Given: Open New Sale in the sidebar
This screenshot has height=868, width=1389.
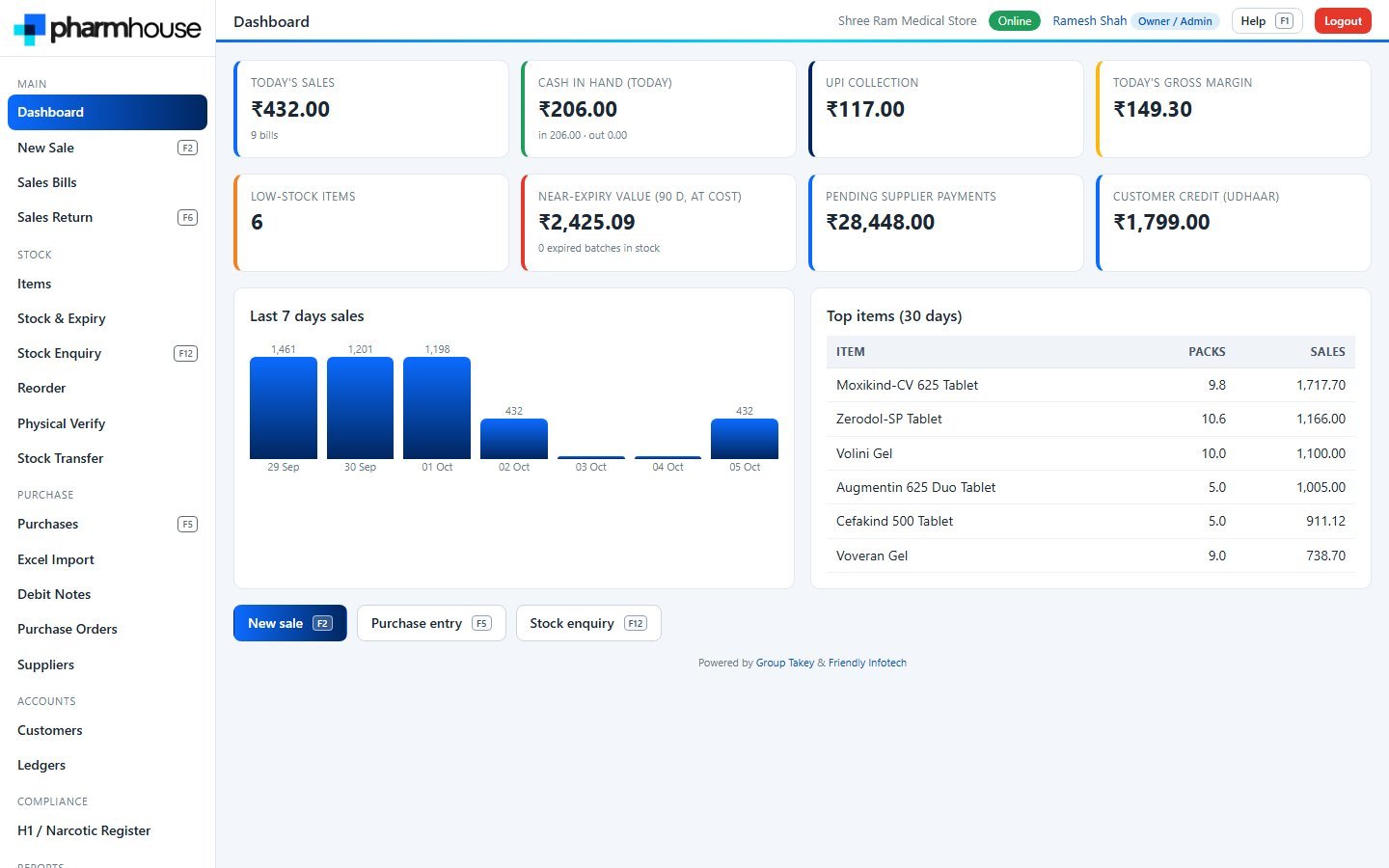Looking at the screenshot, I should point(107,148).
